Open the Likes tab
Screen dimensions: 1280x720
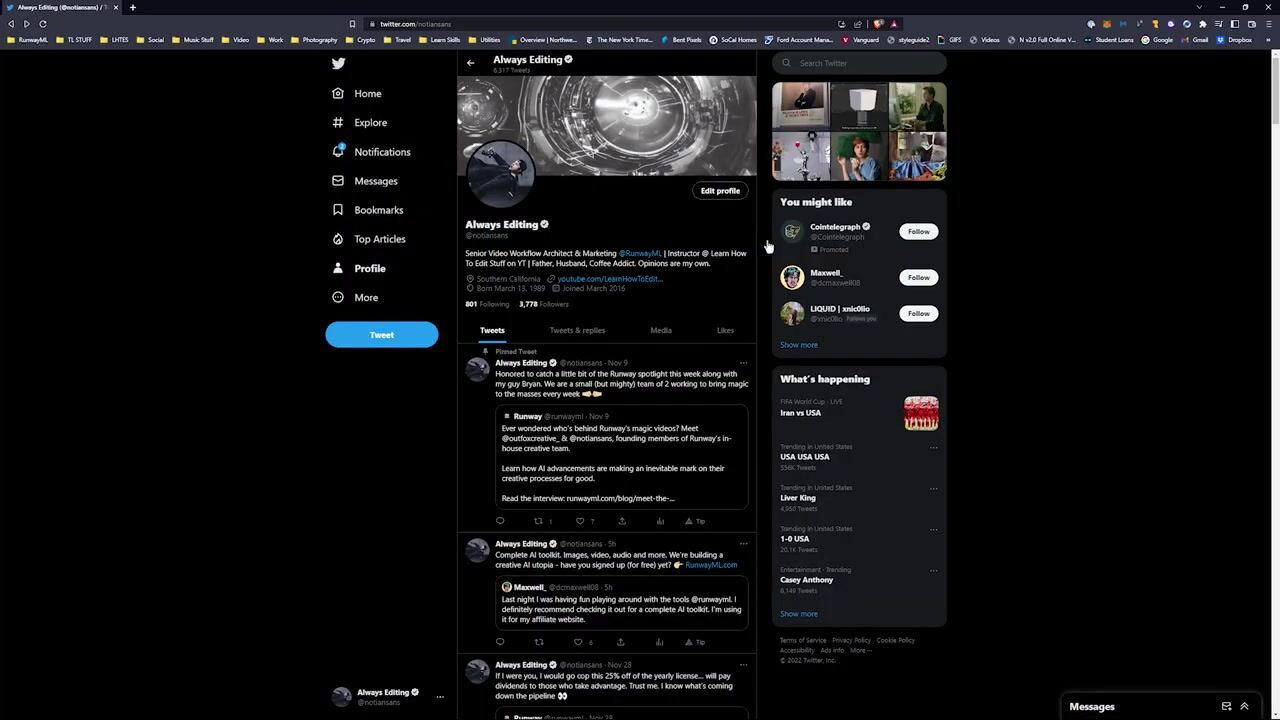[725, 330]
